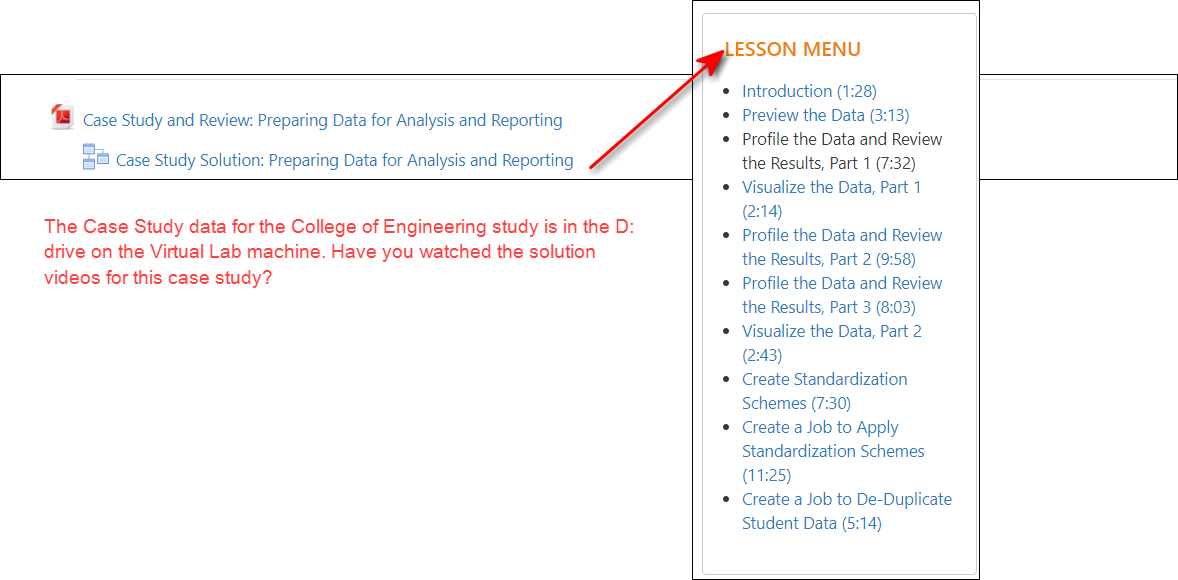Open Visualize the Data, Part 1 (2:14)
This screenshot has height=580, width=1178.
pyautogui.click(x=831, y=187)
